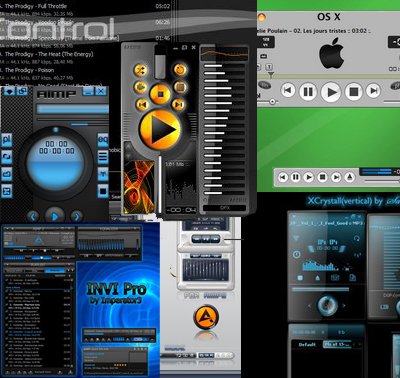Skip to previous track on orange player
The height and width of the screenshot is (378, 400).
142,105
